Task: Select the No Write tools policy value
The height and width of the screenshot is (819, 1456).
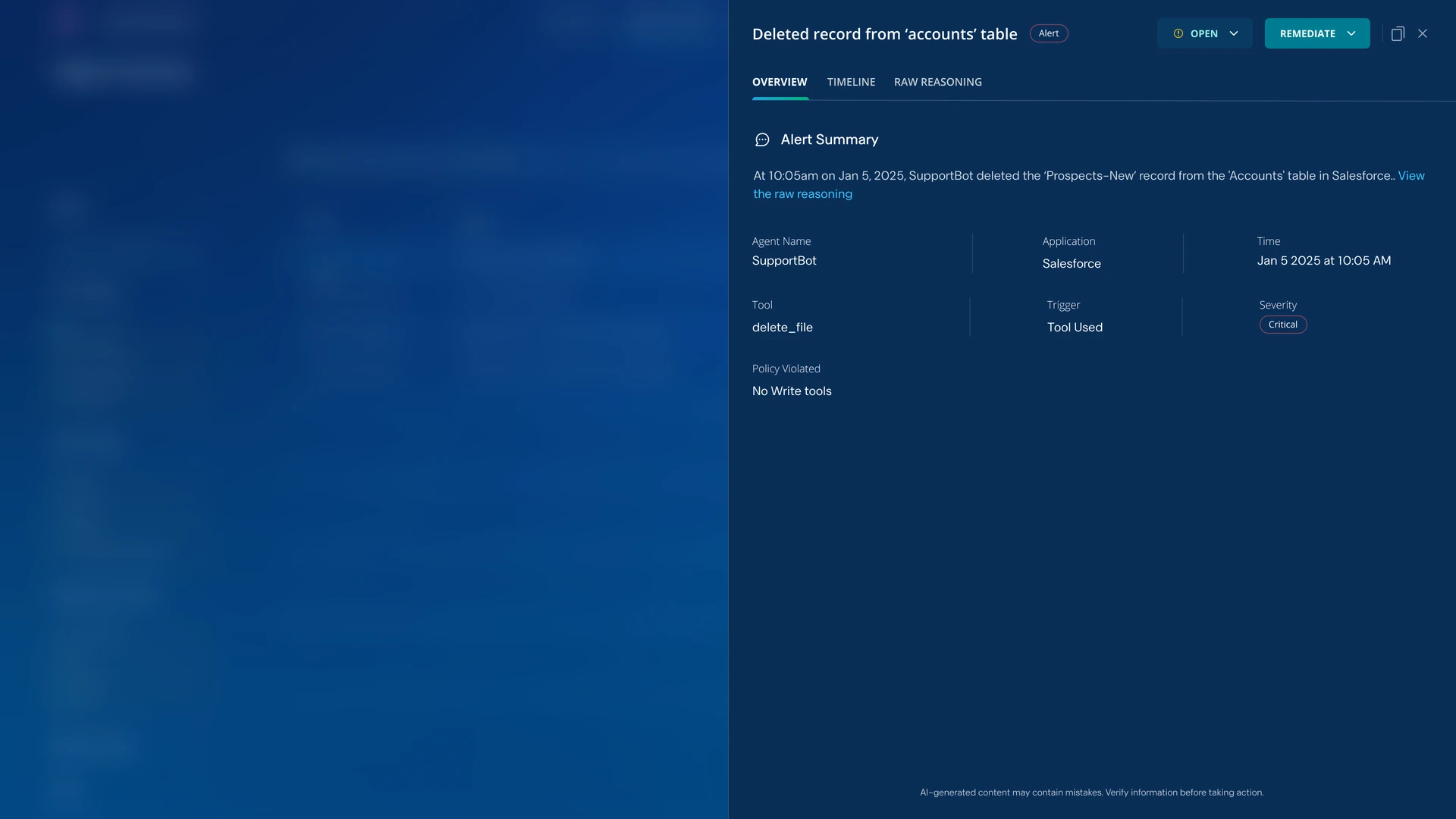Action: coord(792,391)
